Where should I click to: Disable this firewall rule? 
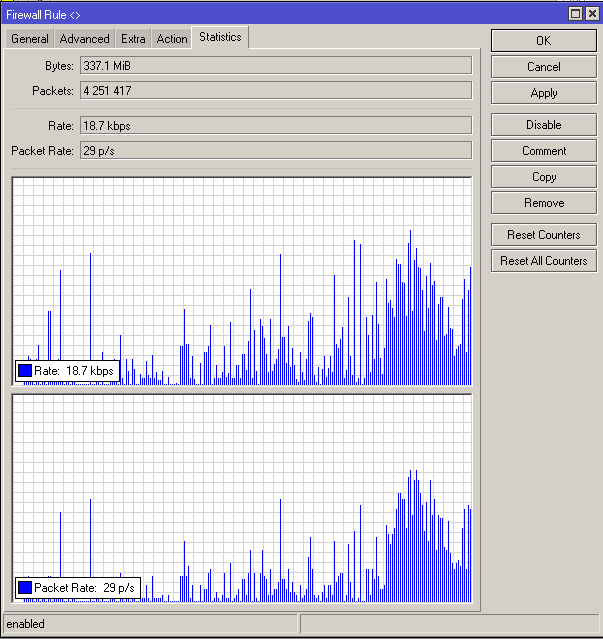coord(543,125)
